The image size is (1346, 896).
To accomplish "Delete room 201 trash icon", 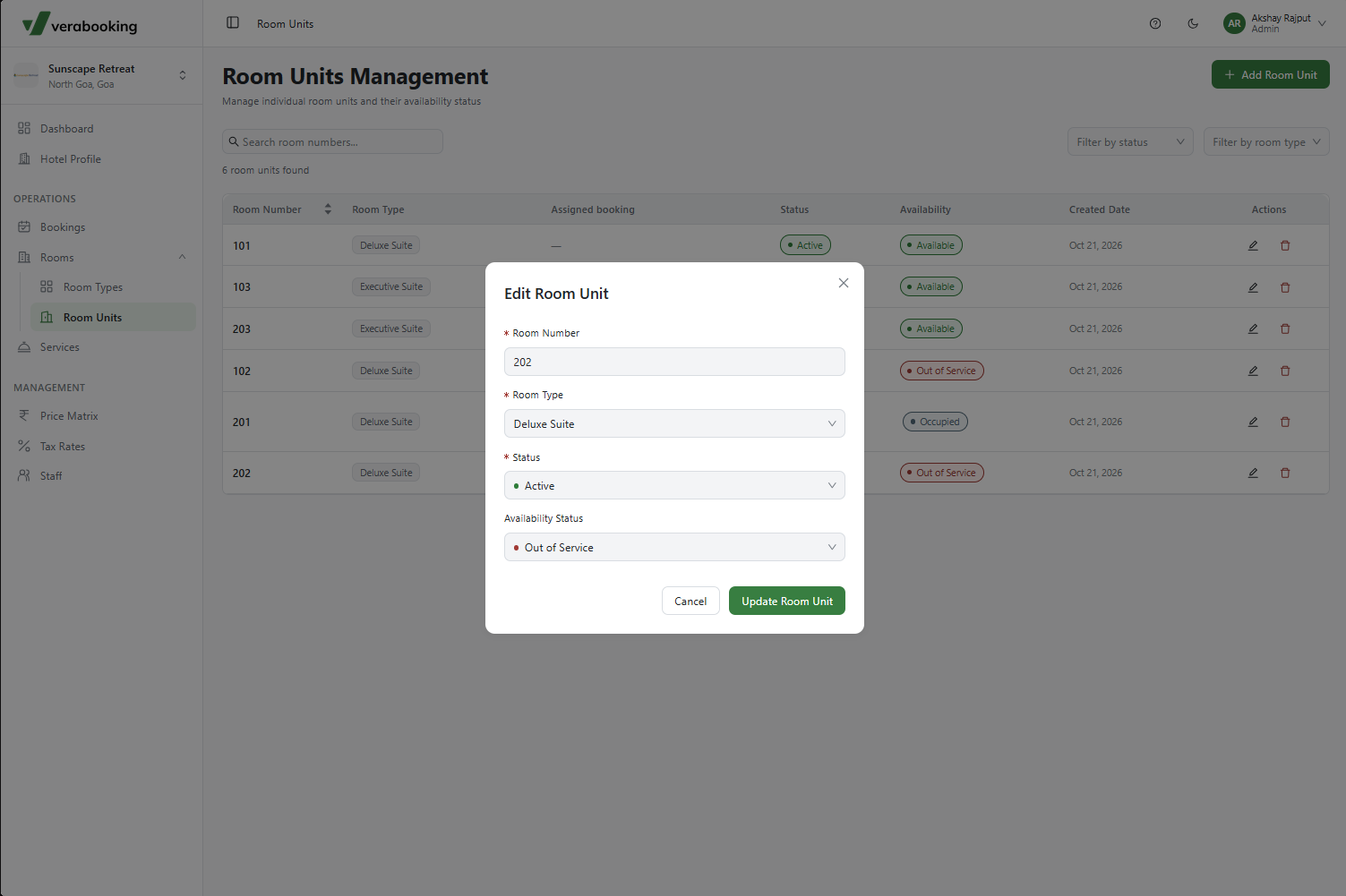I will (1285, 422).
